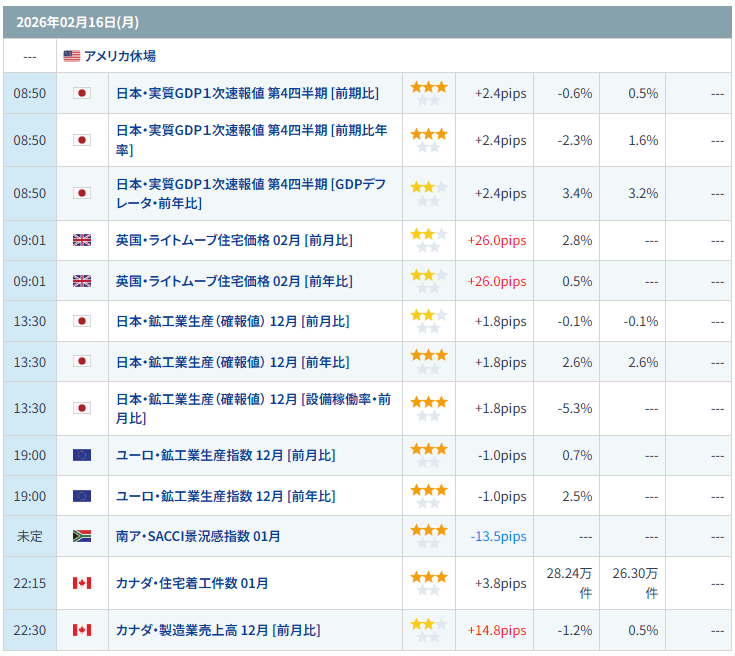
Task: Click UK flag in ライトムーブ住宅価格 [前月比] row
Action: tap(82, 240)
